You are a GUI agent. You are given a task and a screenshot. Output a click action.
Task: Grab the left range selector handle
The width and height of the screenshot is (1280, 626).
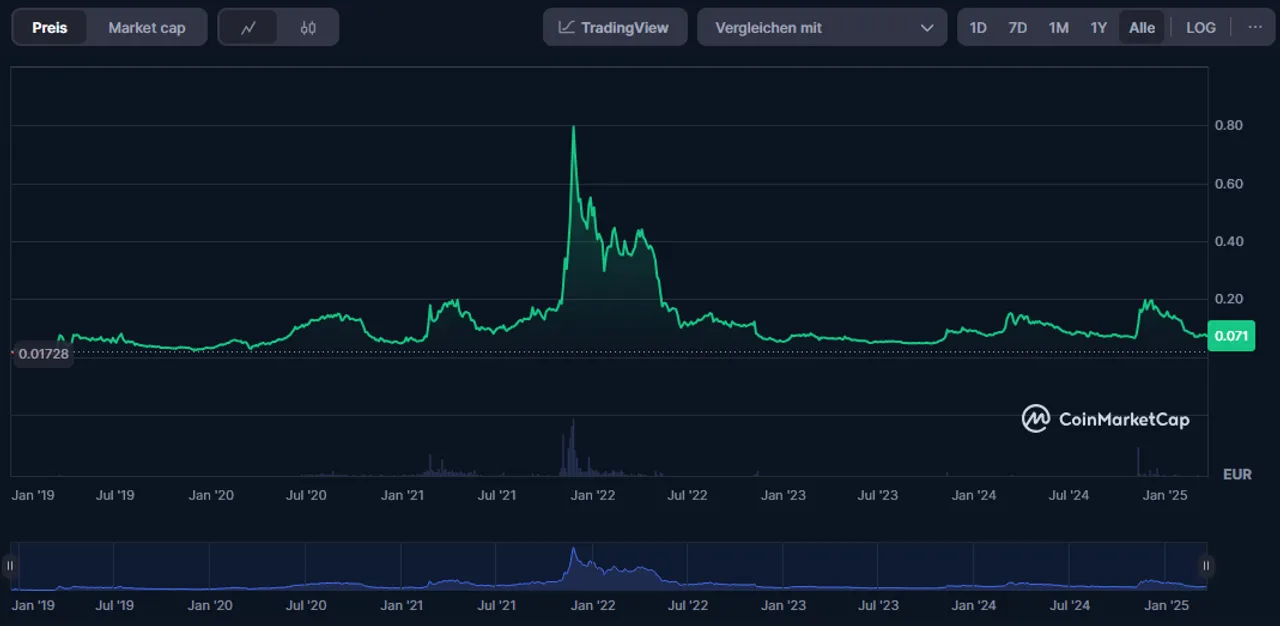(x=11, y=566)
